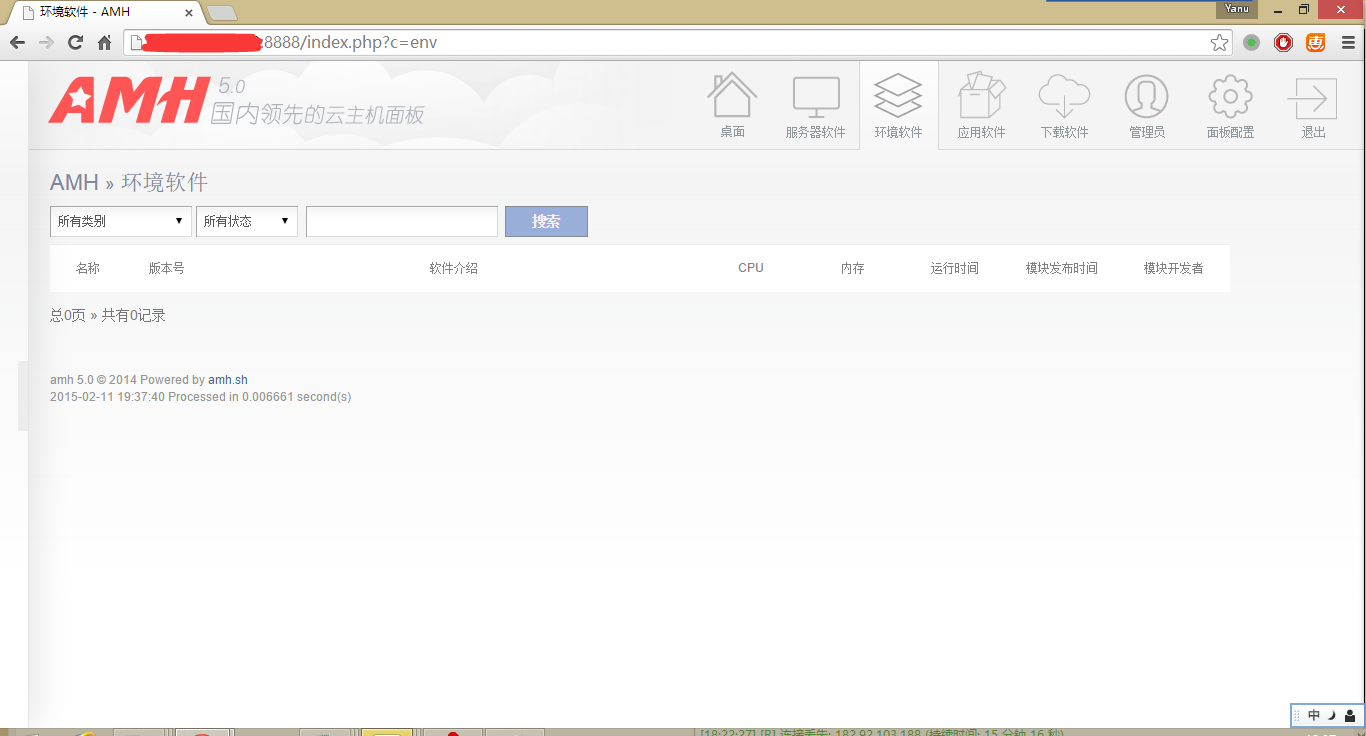Image resolution: width=1366 pixels, height=736 pixels.
Task: Bookmark page with the star icon
Action: coord(1219,43)
